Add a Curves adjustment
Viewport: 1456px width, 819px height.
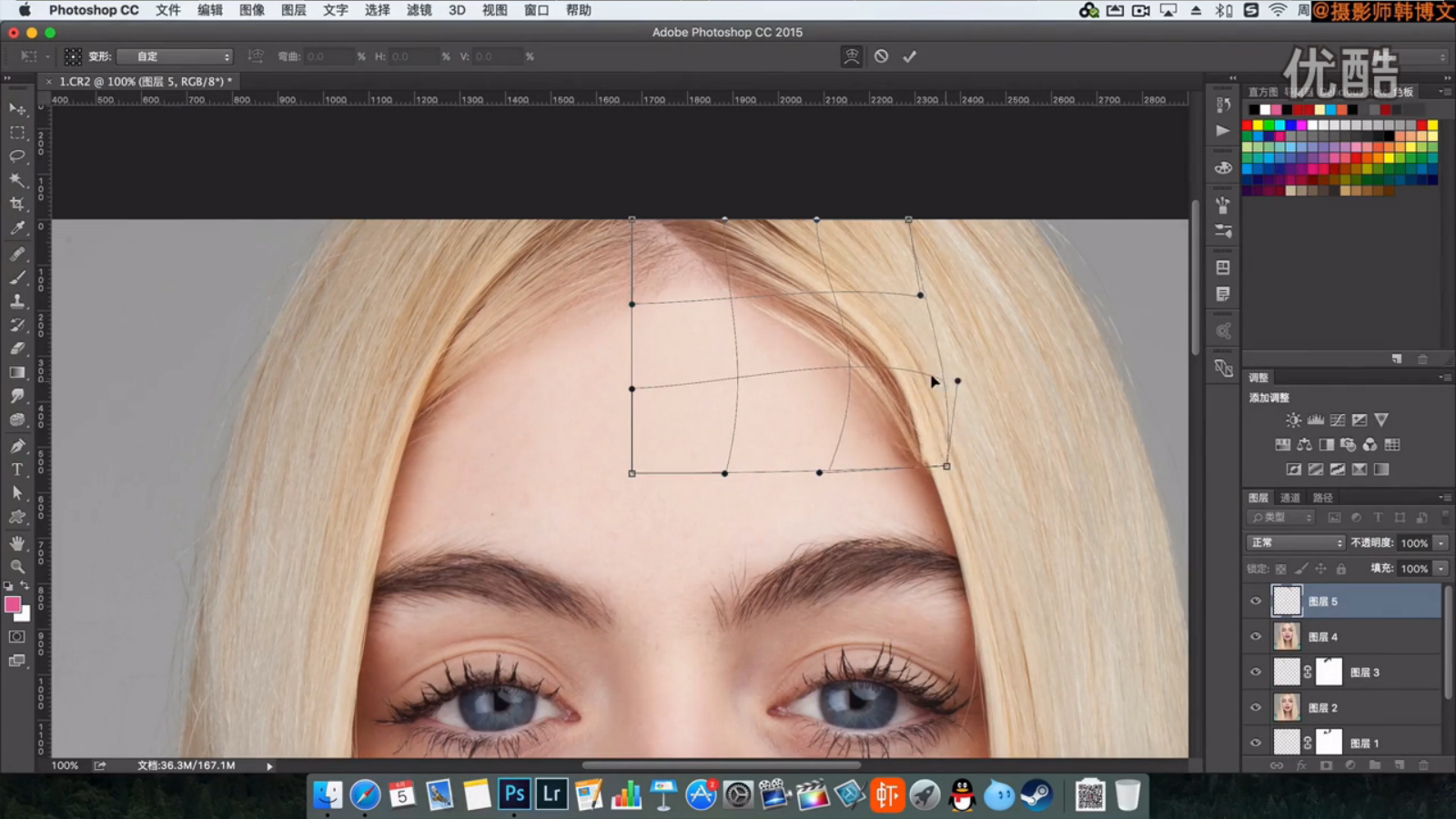click(1338, 420)
